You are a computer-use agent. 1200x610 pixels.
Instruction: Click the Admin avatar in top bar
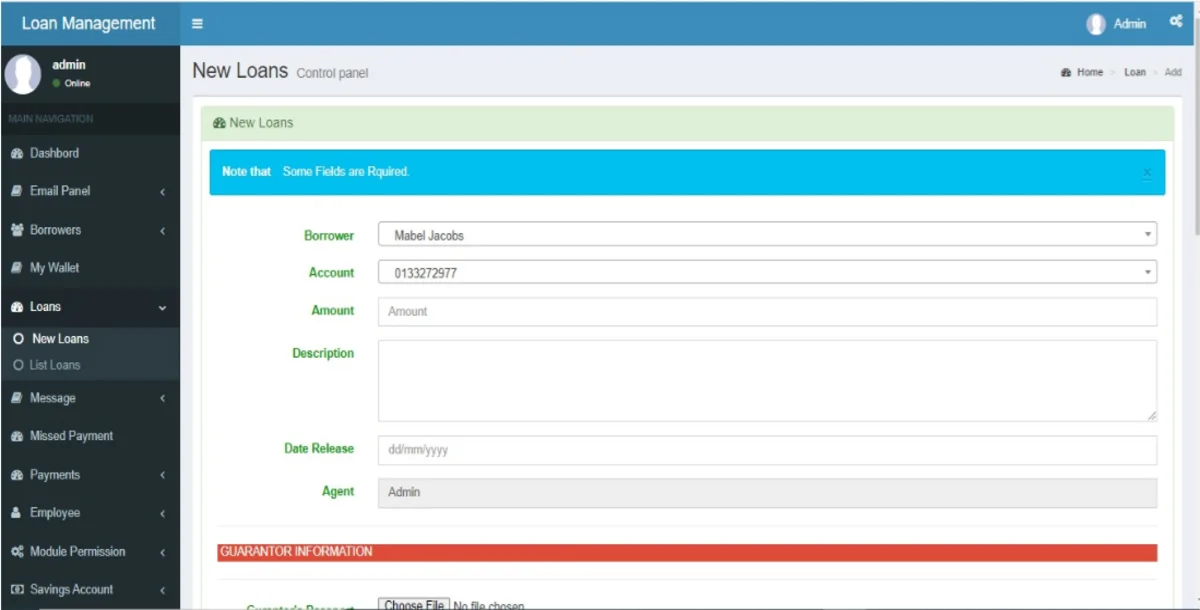click(1096, 24)
